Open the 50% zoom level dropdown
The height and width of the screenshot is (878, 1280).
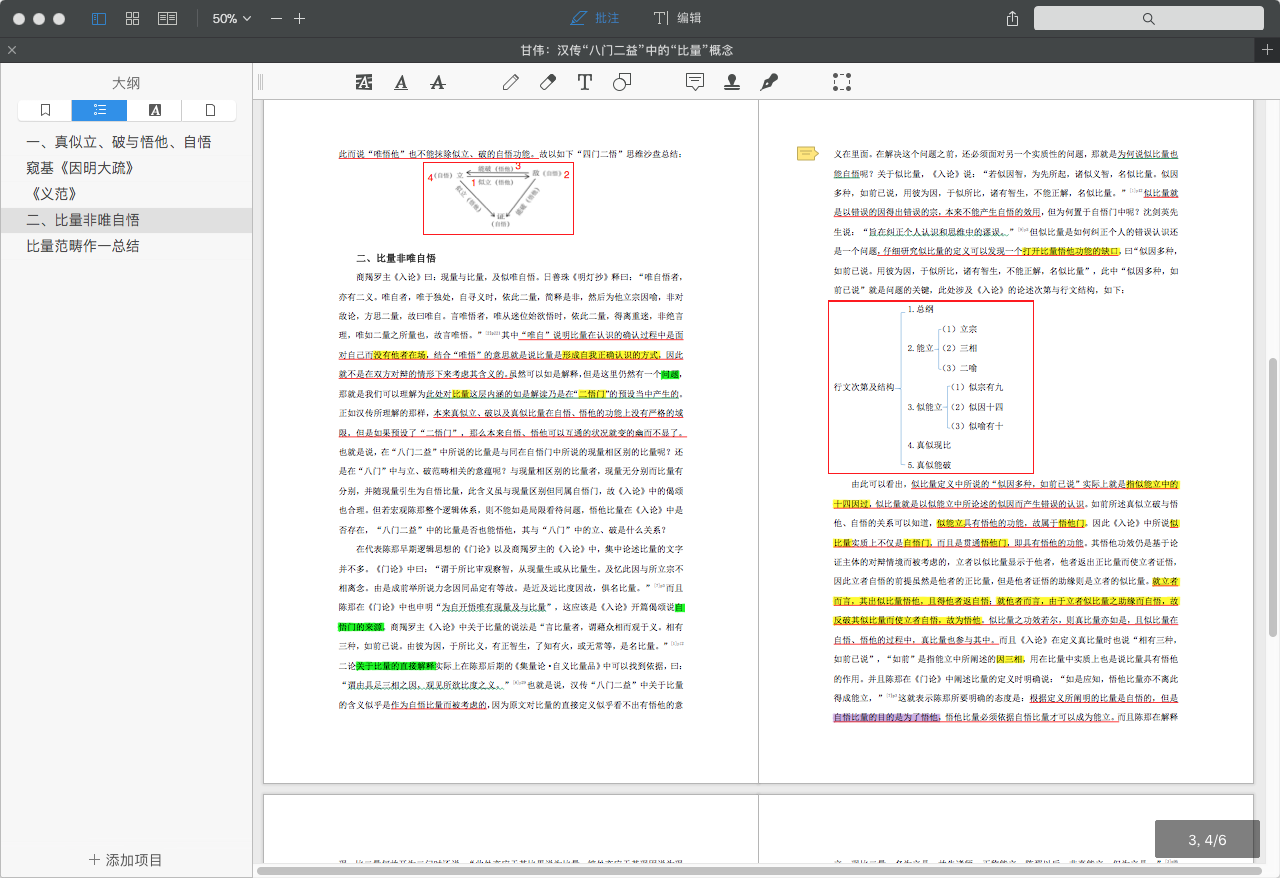(x=231, y=18)
